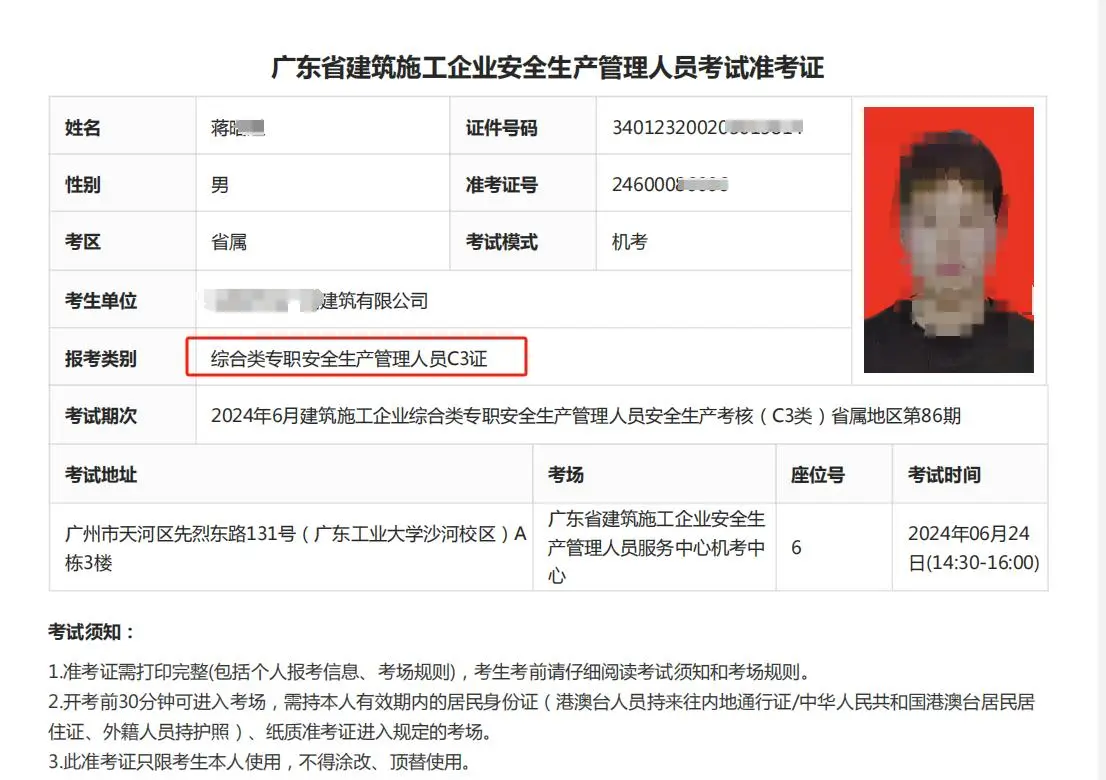Click the 考生单位 company name text
1106x780 pixels.
pos(317,300)
